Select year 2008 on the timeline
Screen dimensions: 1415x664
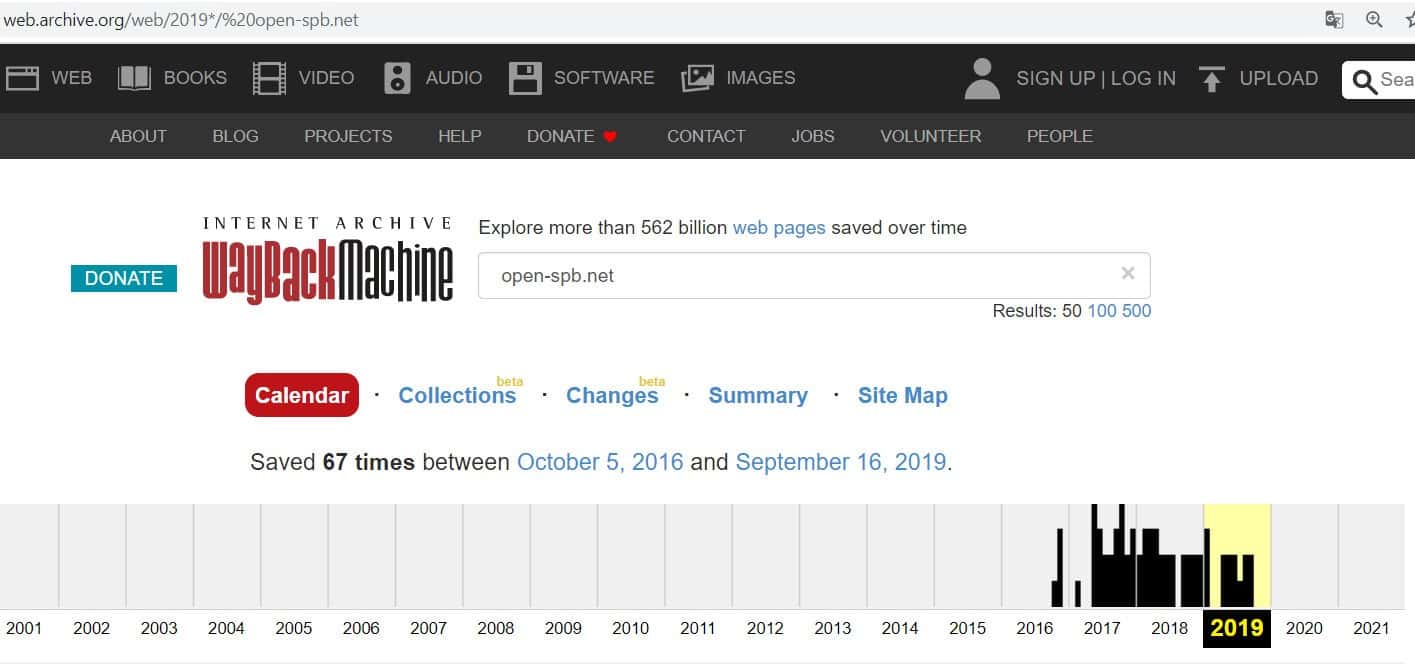(496, 628)
